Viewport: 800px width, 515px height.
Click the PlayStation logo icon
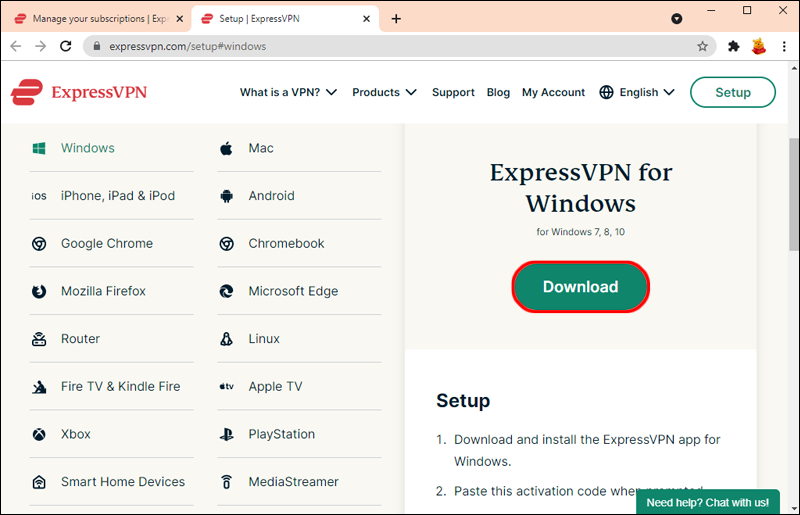227,434
